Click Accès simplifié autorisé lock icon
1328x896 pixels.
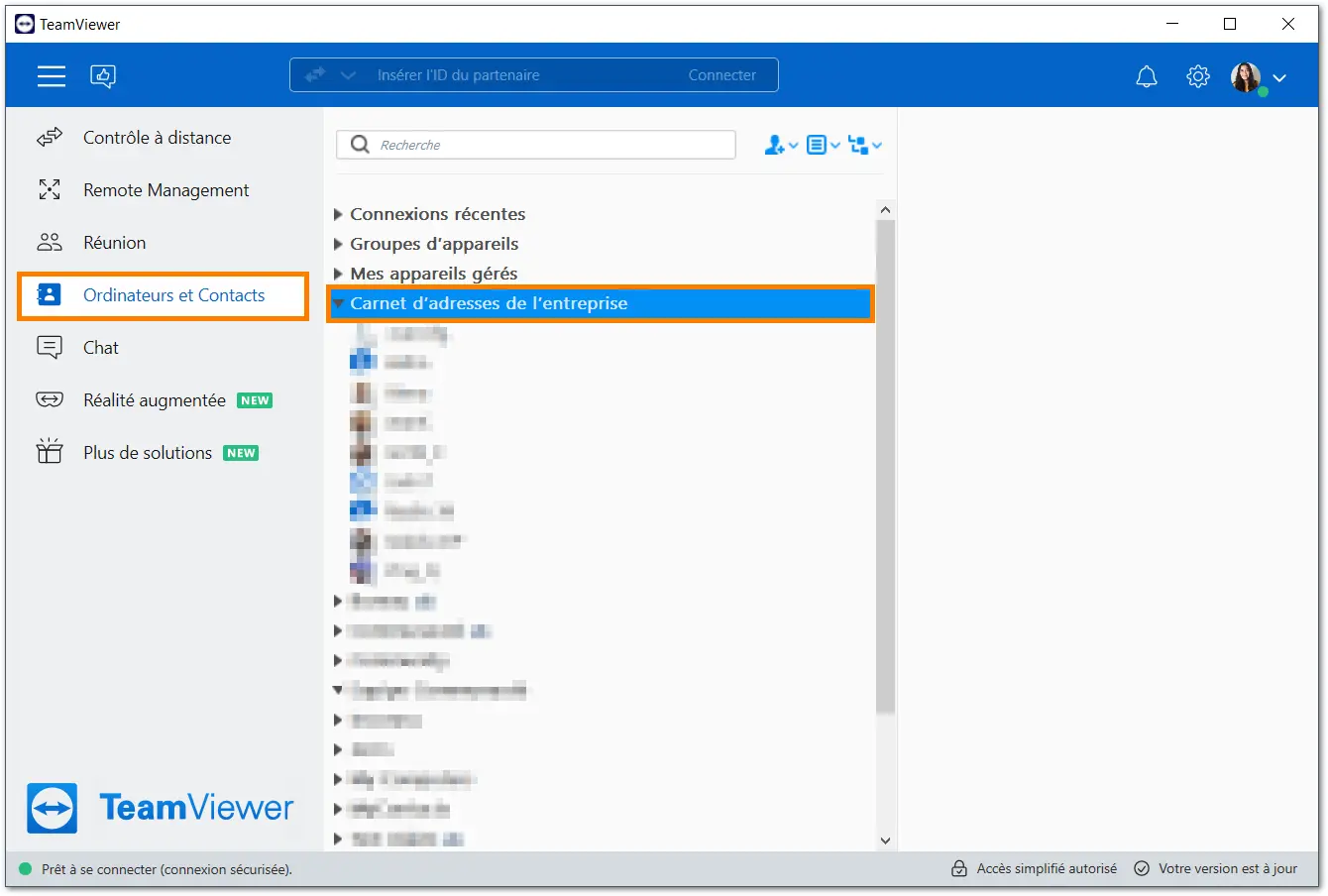click(x=959, y=868)
